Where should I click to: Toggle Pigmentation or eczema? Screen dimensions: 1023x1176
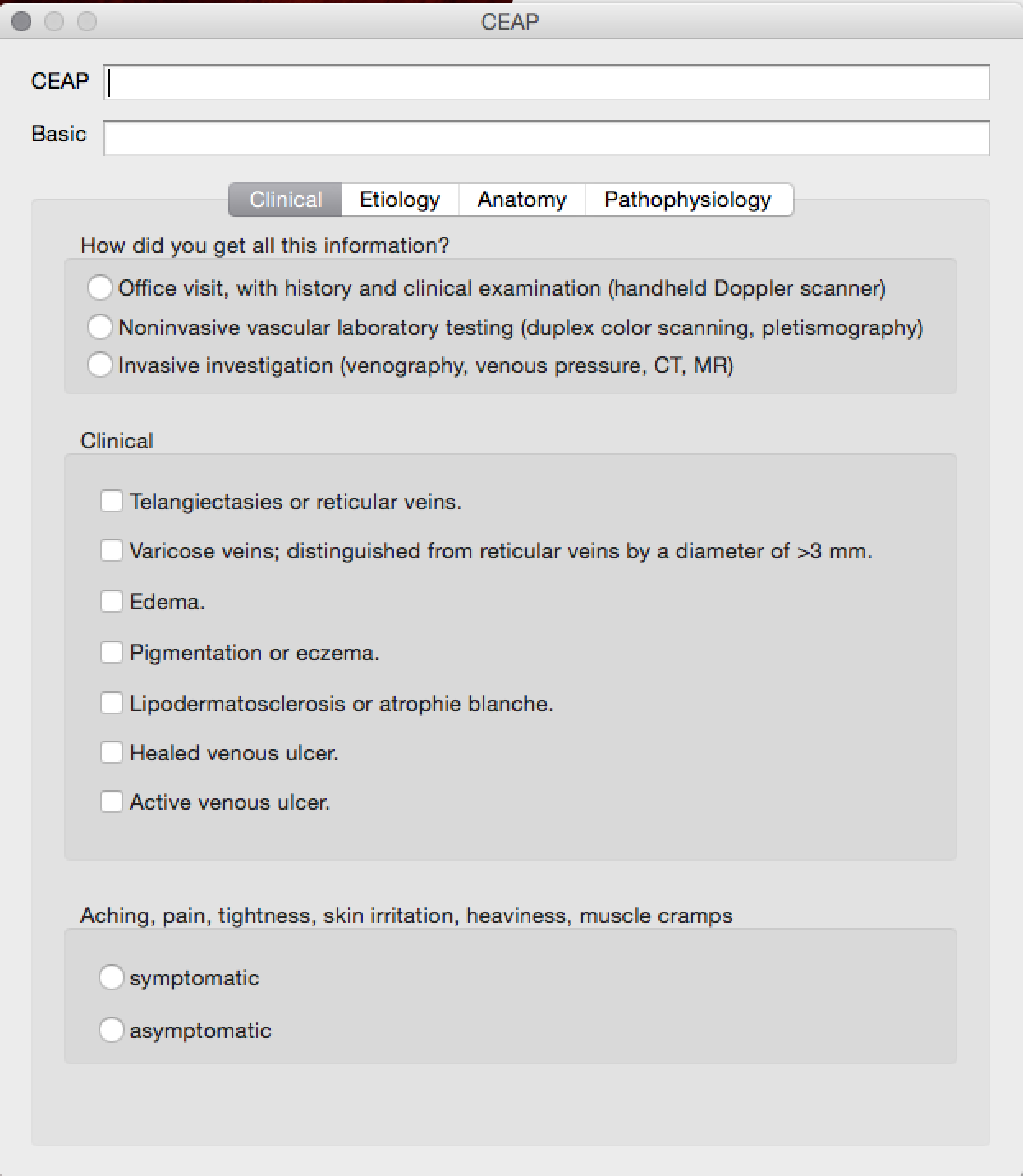(x=112, y=651)
